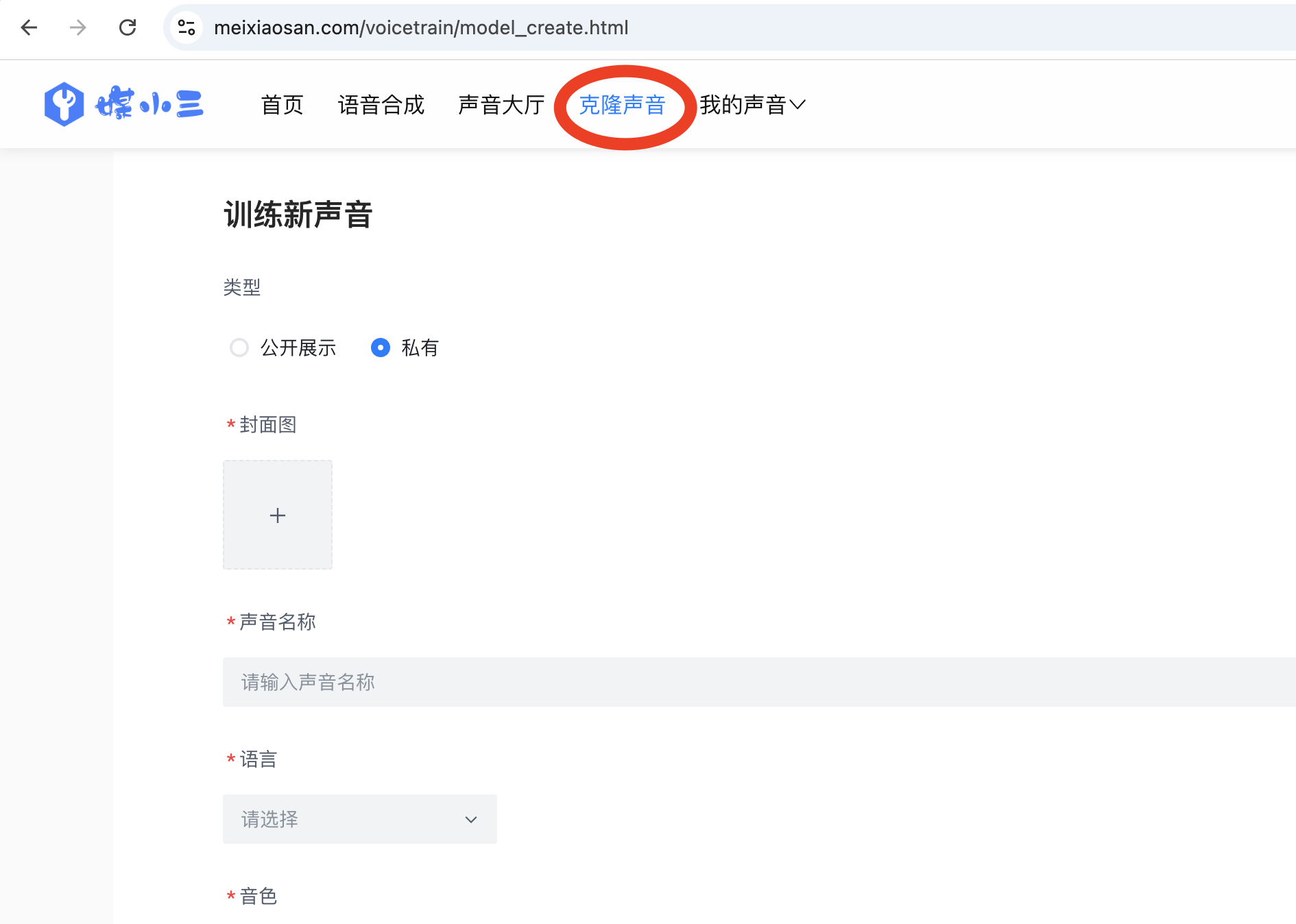Image resolution: width=1296 pixels, height=924 pixels.
Task: Open the 语言 请选择 dropdown
Action: 359,819
